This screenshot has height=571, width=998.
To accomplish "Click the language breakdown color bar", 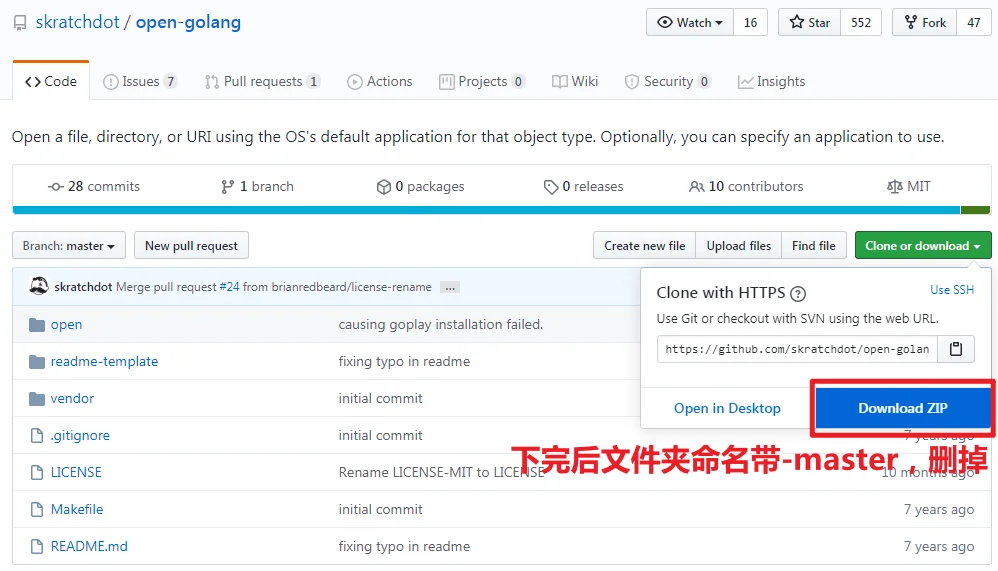I will (x=502, y=210).
